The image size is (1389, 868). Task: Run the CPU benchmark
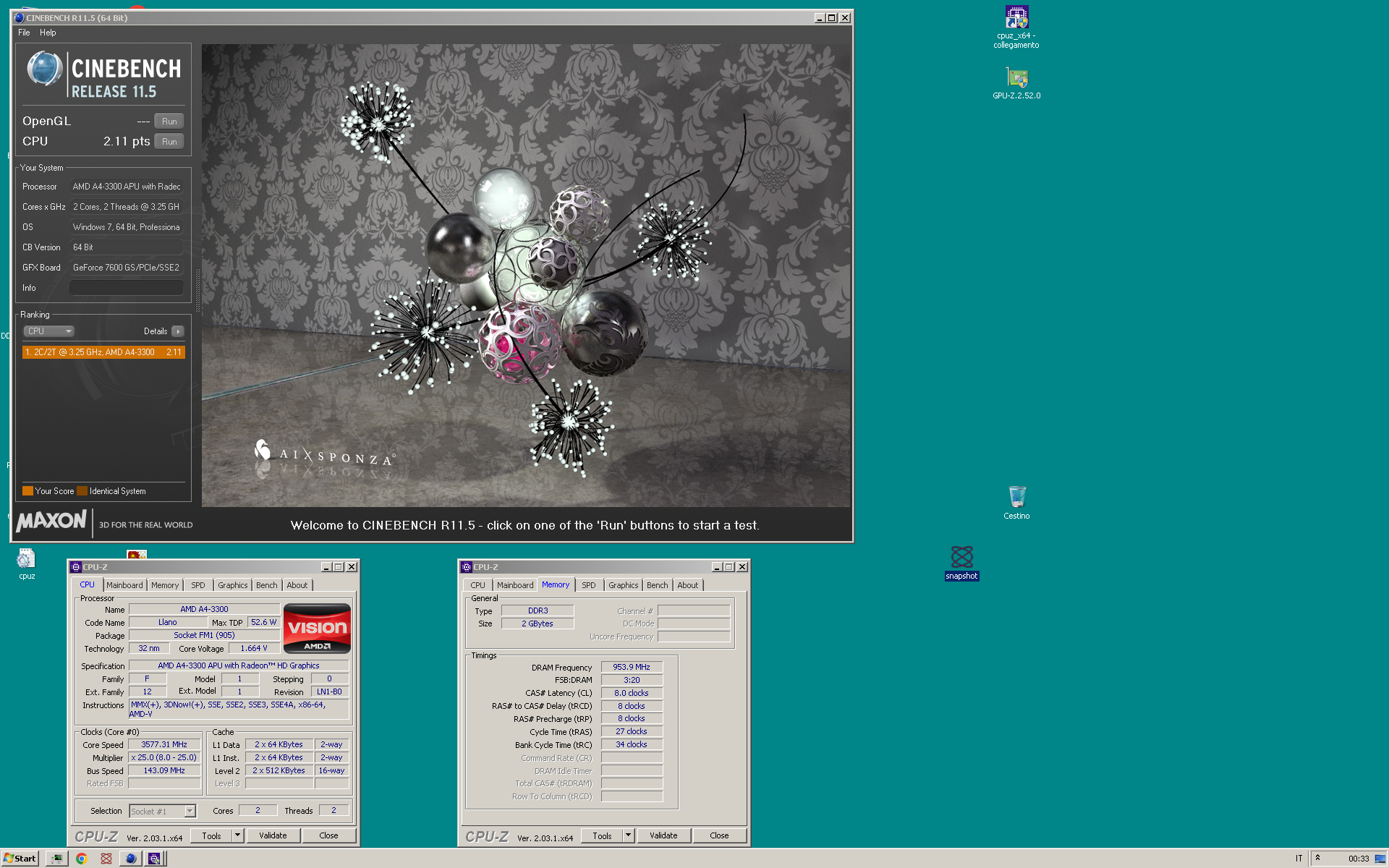(x=169, y=142)
